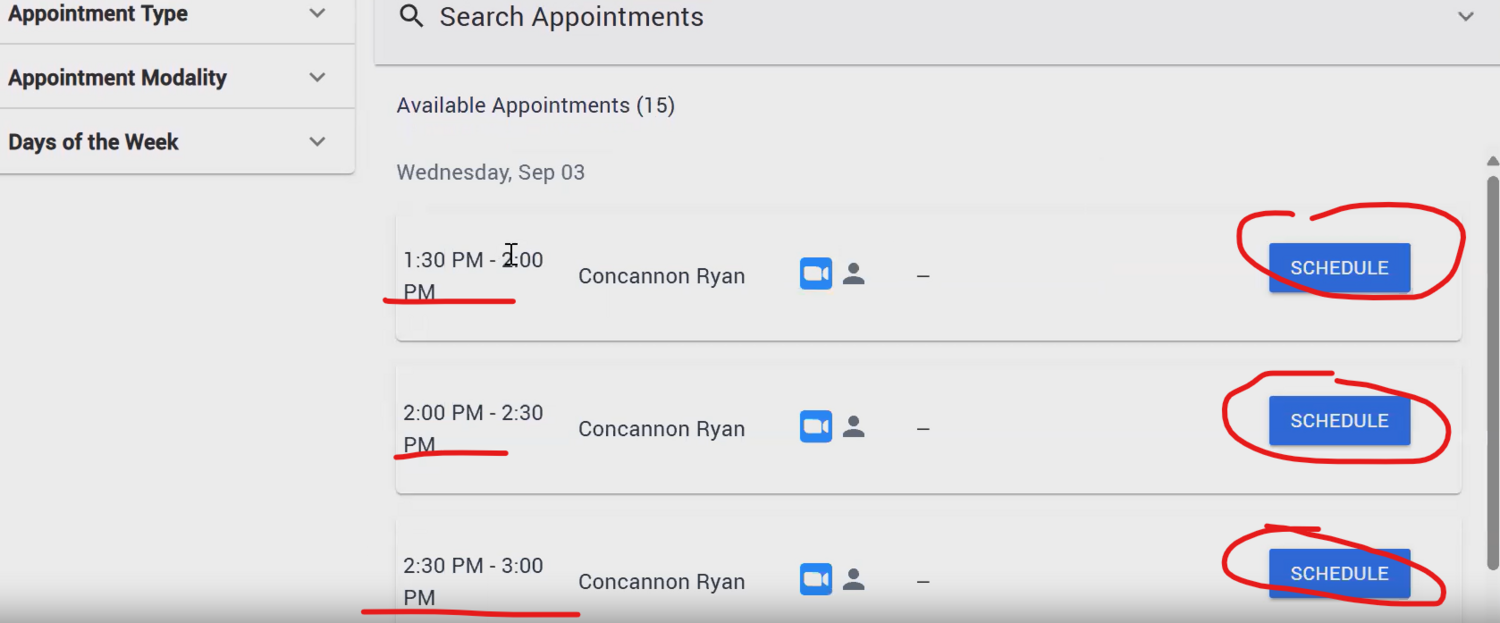1500x623 pixels.
Task: Select Concannon Ryan in the 1:30 PM row
Action: click(661, 276)
